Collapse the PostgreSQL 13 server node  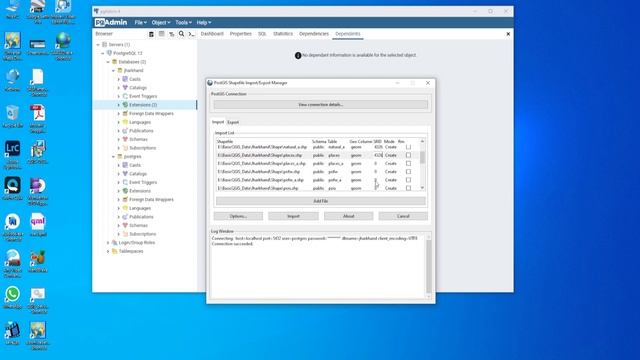[103, 53]
